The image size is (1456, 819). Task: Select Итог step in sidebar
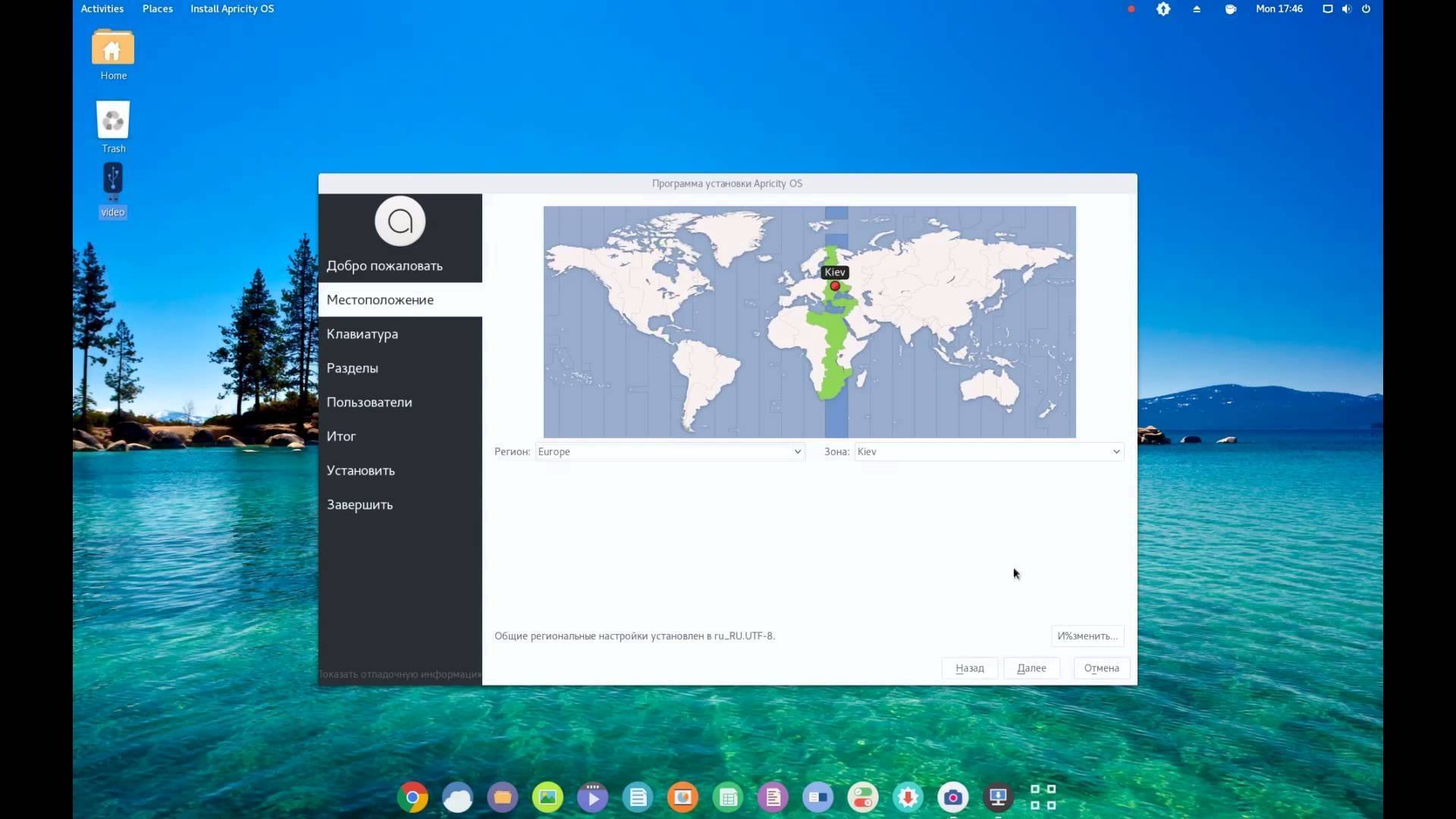click(x=400, y=437)
